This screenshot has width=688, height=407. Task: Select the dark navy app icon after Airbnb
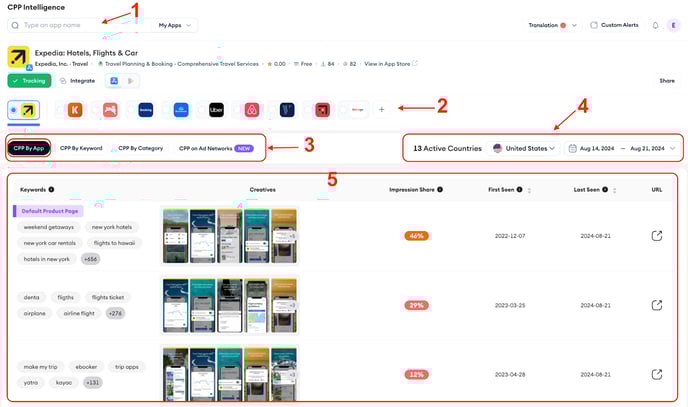(287, 110)
